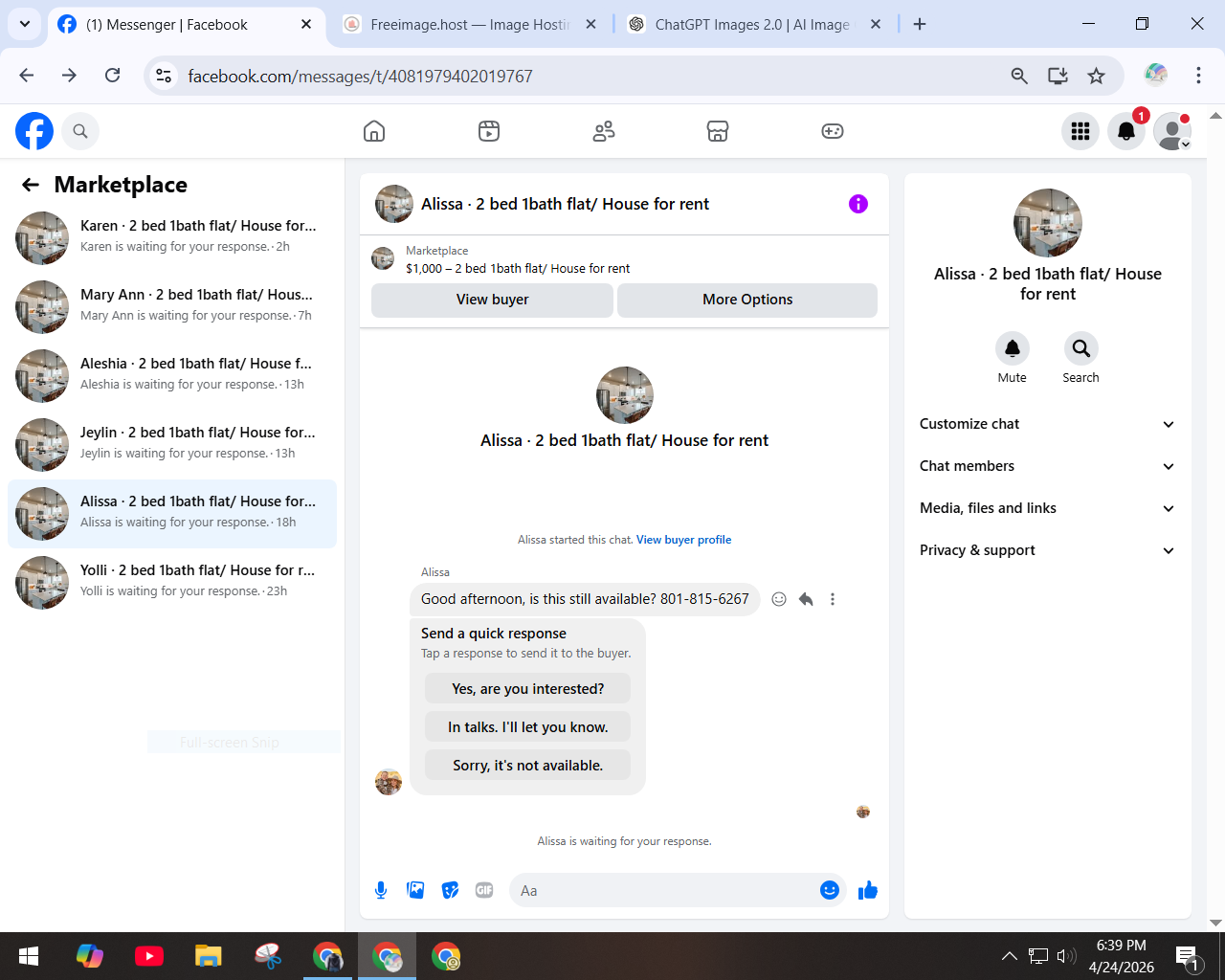
Task: Open the Reels video icon
Action: point(489,131)
